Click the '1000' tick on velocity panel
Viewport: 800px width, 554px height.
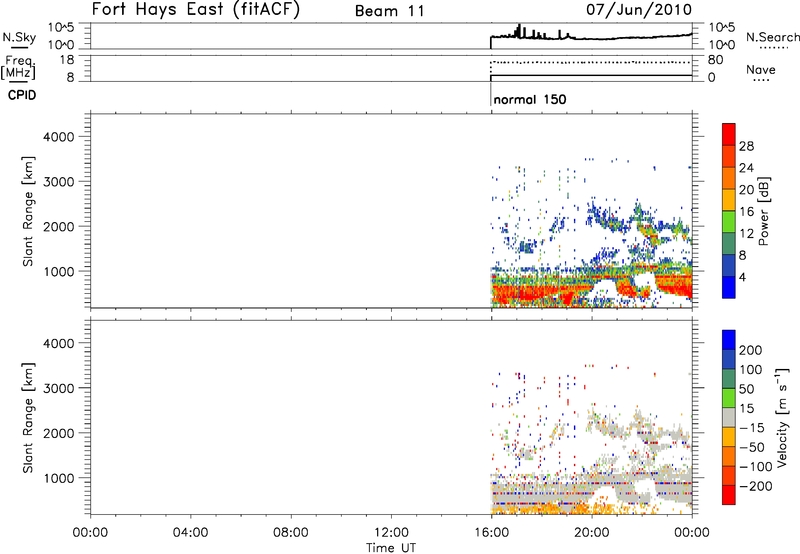[59, 478]
